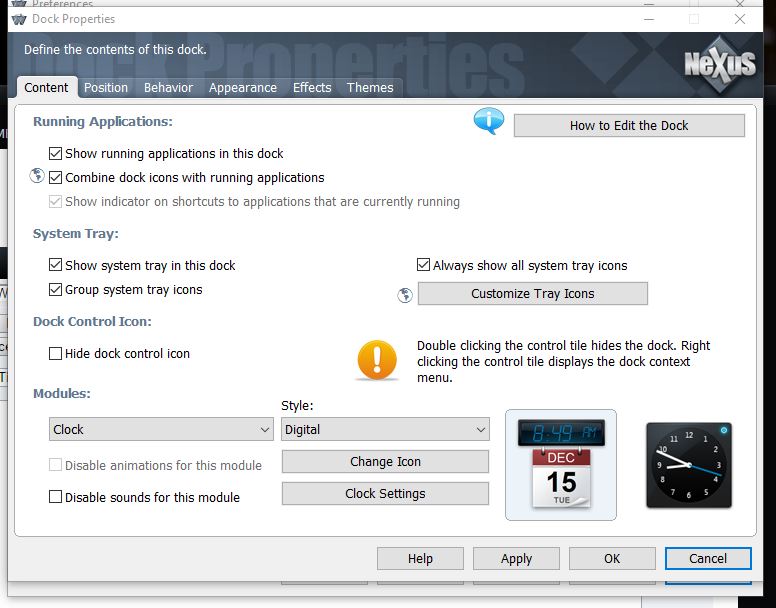Toggle Always show all system tray icons
Viewport: 776px width, 608px height.
click(424, 266)
